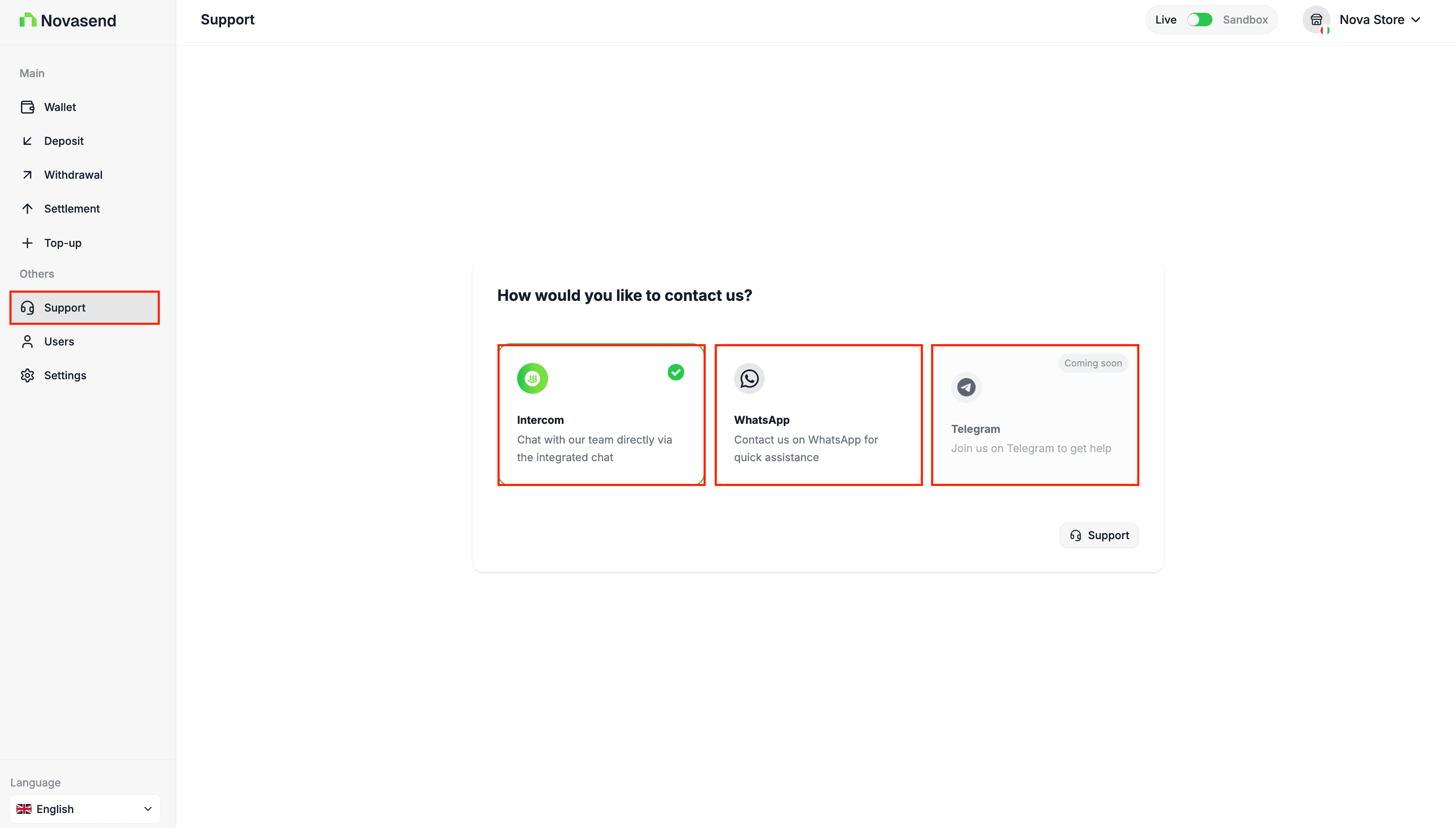Click the Support button in contact card
Image resolution: width=1456 pixels, height=828 pixels.
coord(1098,535)
